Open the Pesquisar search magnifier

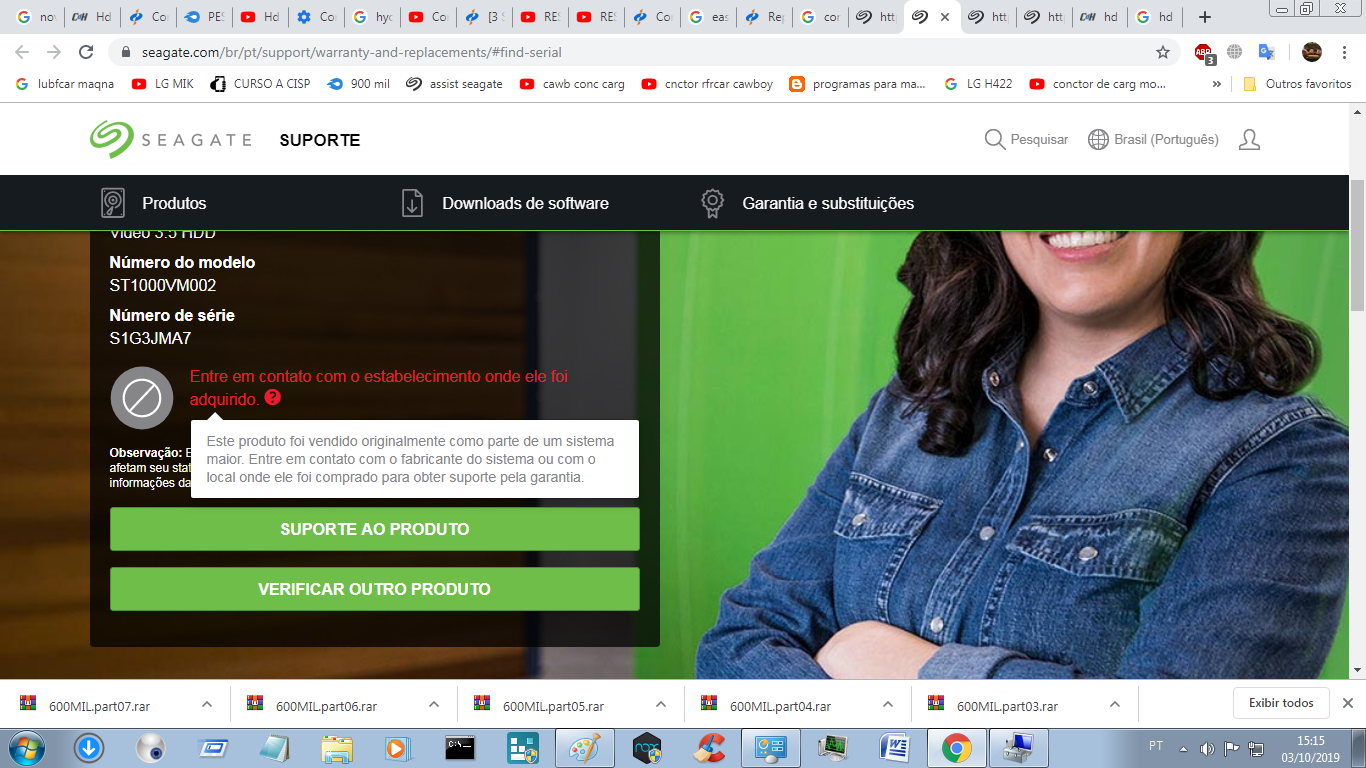[x=995, y=139]
